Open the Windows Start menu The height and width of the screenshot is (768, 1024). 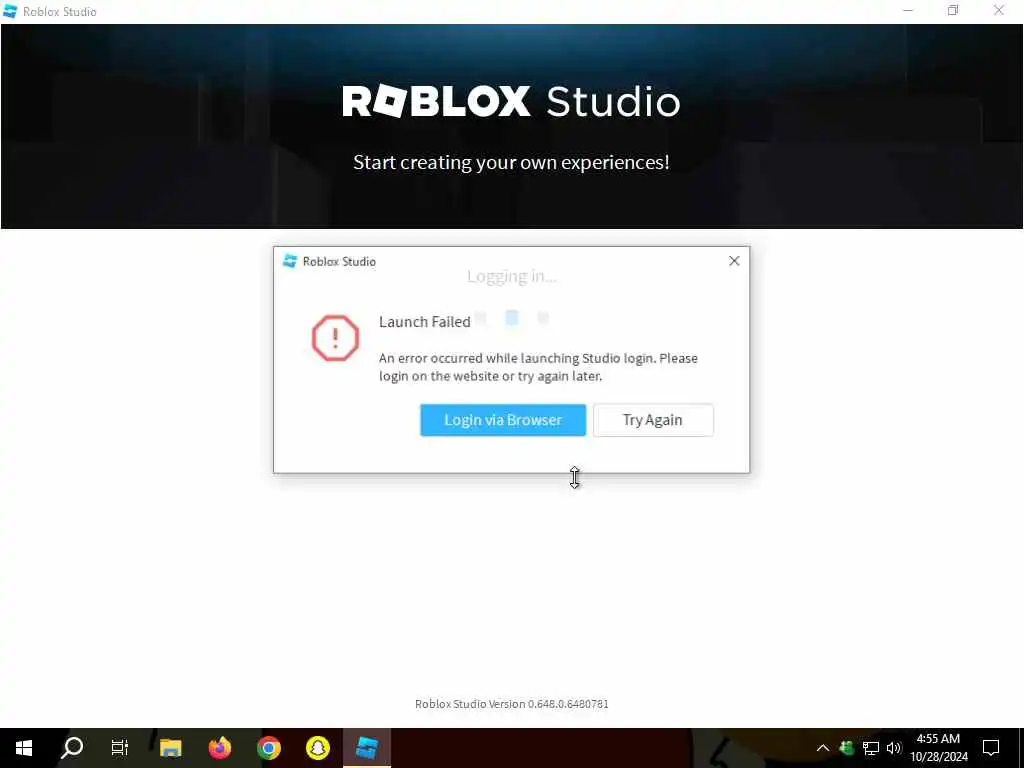coord(24,748)
